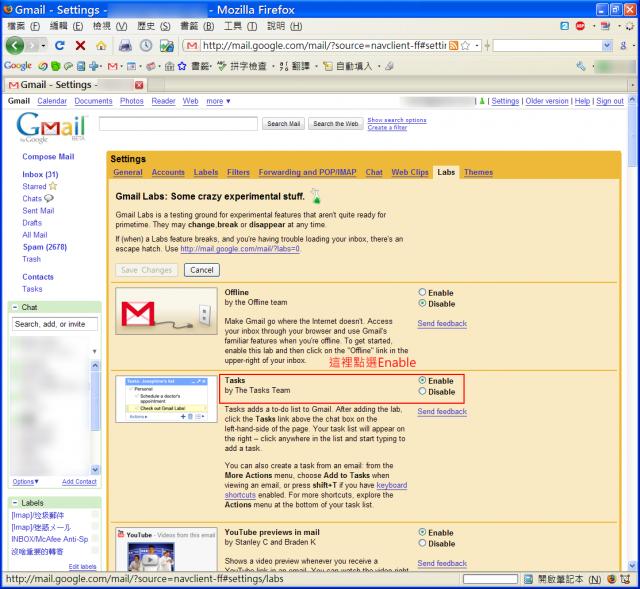Click the chat 'Search, add, or invite' field
Screen dimensions: 640x589
(55, 324)
